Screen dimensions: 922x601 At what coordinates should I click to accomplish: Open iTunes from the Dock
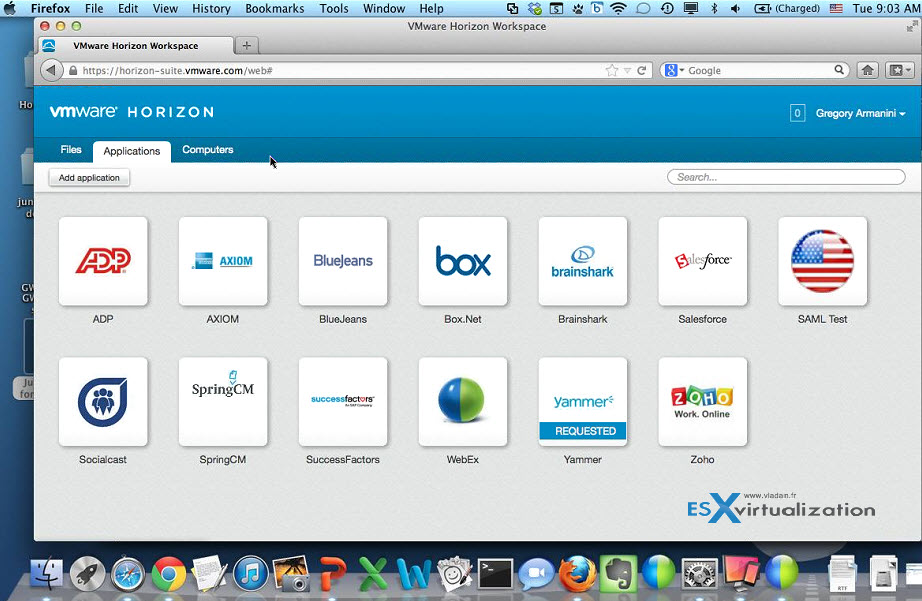250,573
